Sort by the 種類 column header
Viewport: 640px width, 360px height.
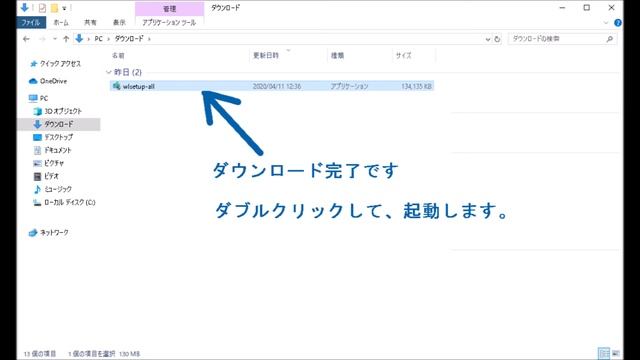(x=337, y=56)
